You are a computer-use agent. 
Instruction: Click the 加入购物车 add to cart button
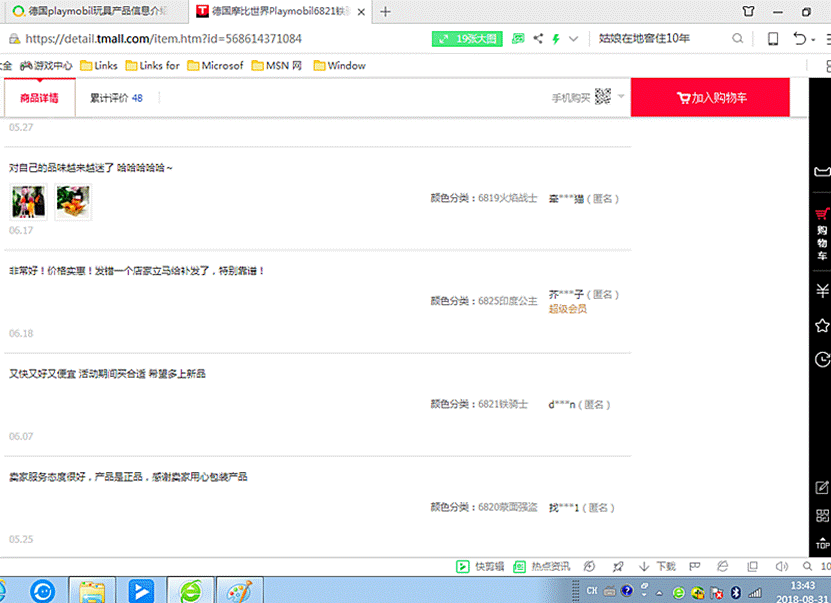710,98
